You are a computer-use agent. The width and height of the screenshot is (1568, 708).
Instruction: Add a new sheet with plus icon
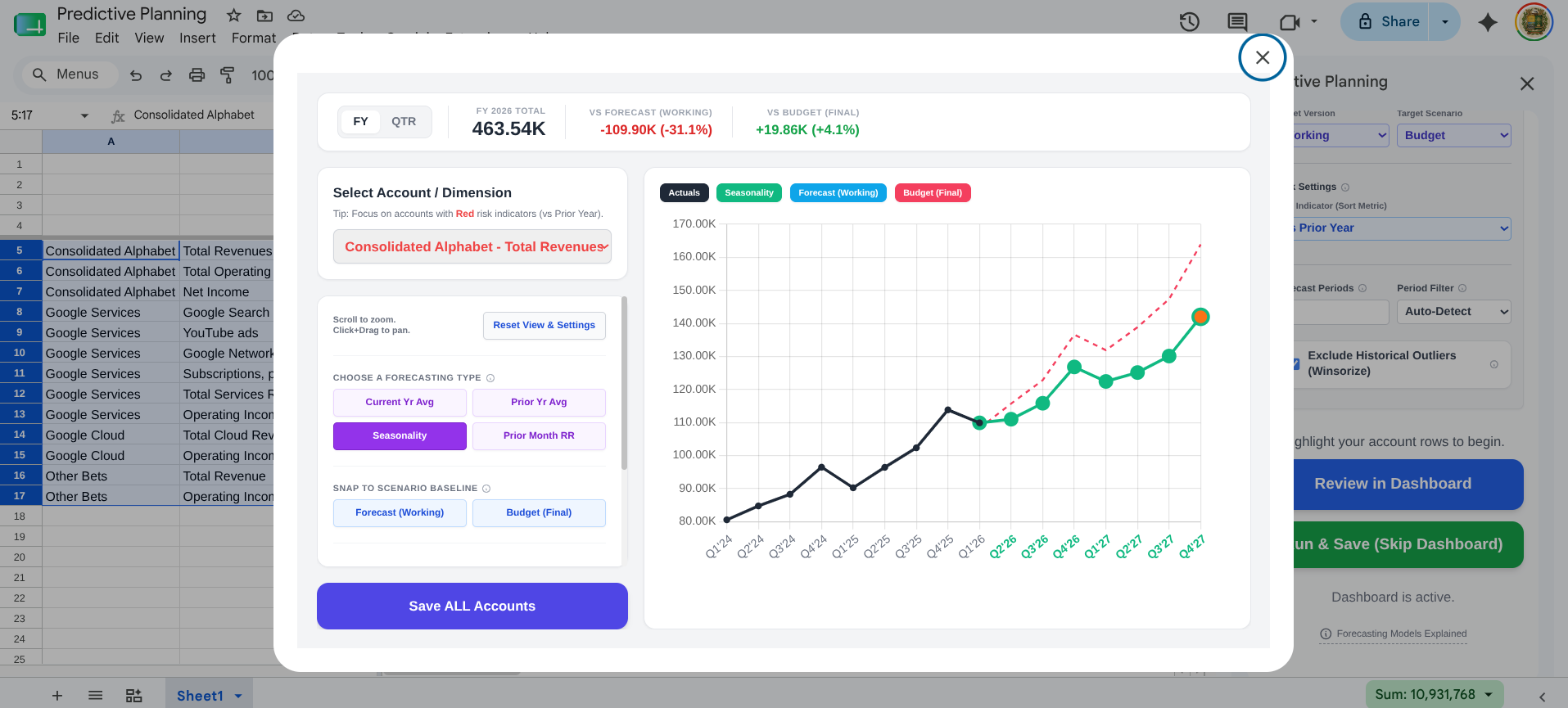(57, 696)
